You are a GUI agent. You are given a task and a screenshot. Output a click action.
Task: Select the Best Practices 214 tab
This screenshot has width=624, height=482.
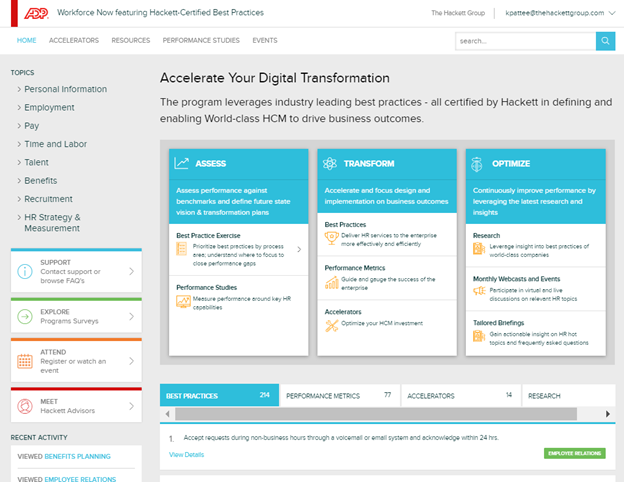[219, 395]
